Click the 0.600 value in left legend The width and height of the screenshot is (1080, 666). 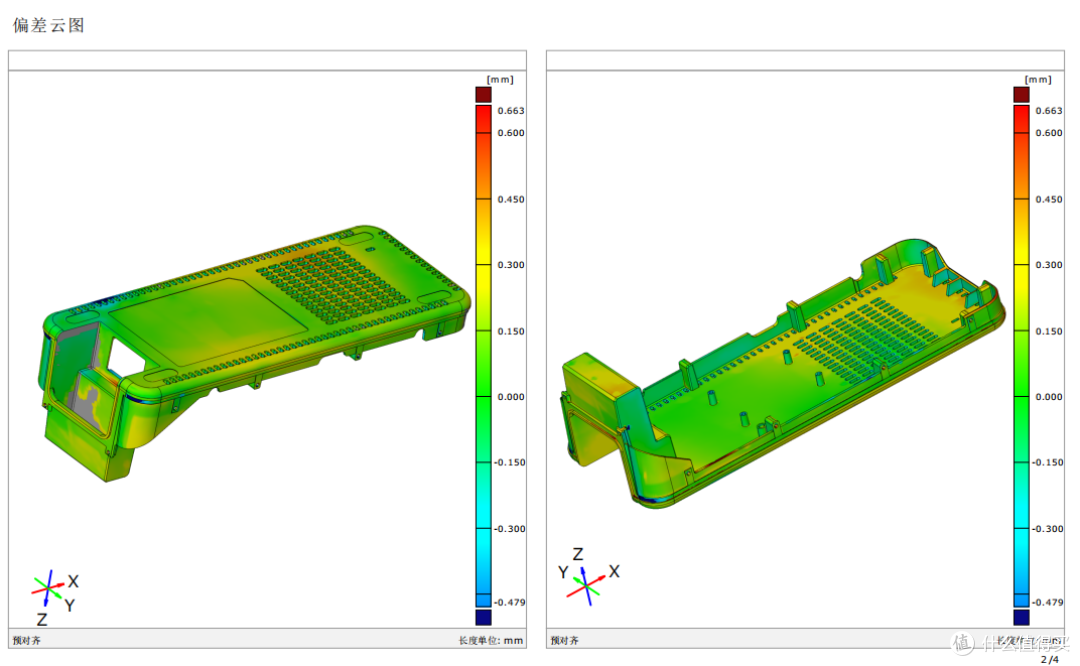tap(510, 133)
